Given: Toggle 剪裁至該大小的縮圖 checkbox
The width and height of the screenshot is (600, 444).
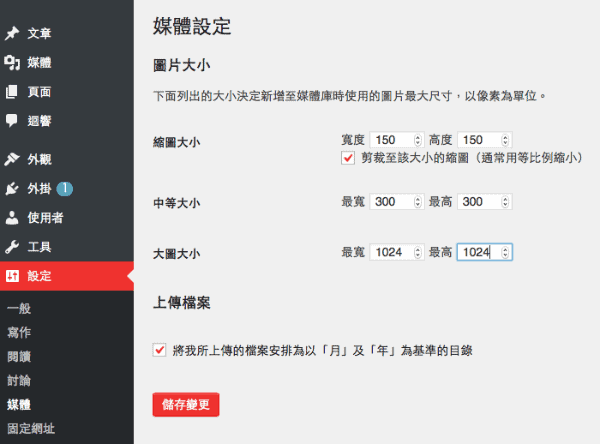Looking at the screenshot, I should pyautogui.click(x=348, y=158).
